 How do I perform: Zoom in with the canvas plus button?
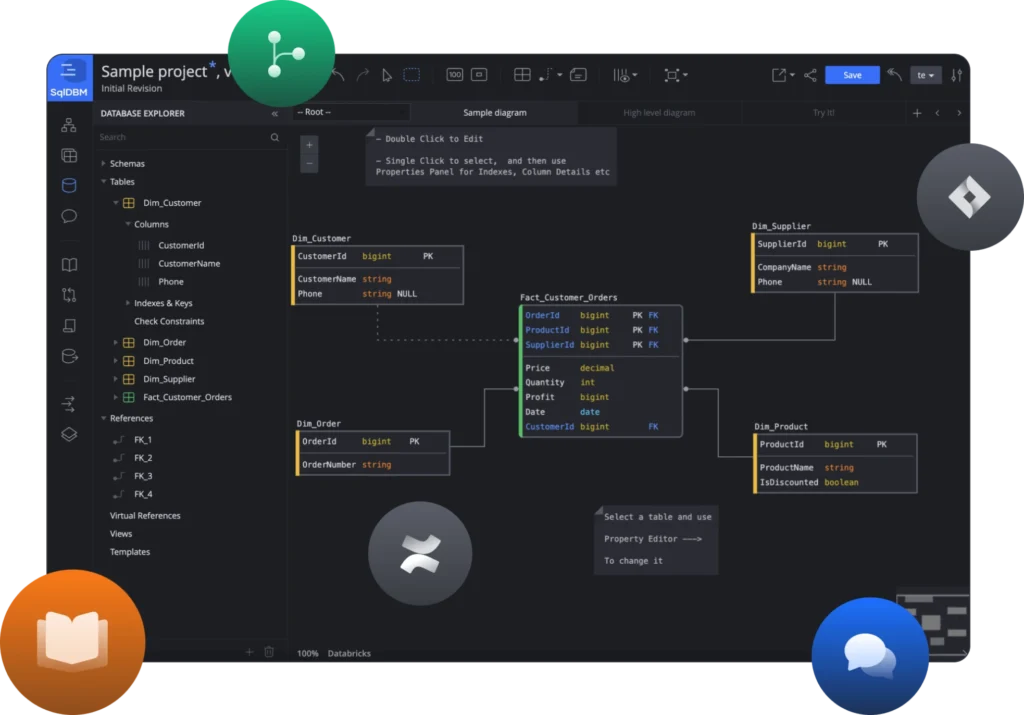(x=309, y=145)
